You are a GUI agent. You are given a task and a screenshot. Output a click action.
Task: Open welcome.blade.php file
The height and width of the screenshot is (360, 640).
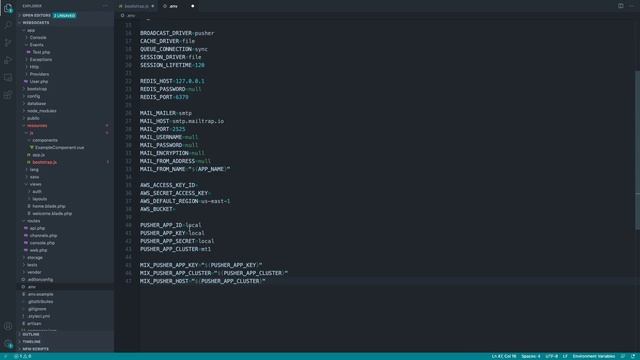(x=64, y=214)
